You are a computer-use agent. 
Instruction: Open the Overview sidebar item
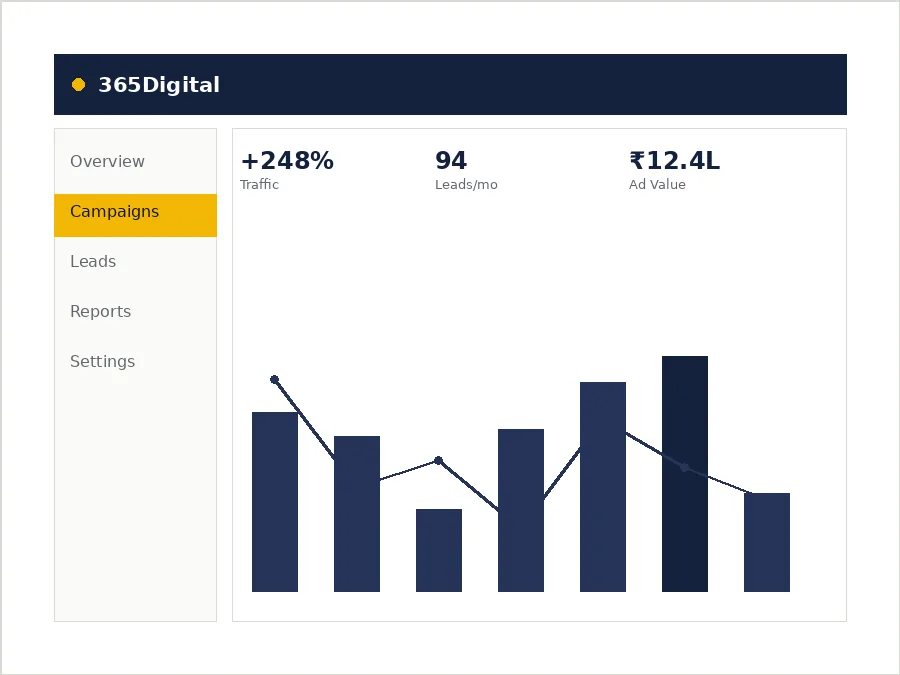[x=135, y=161]
